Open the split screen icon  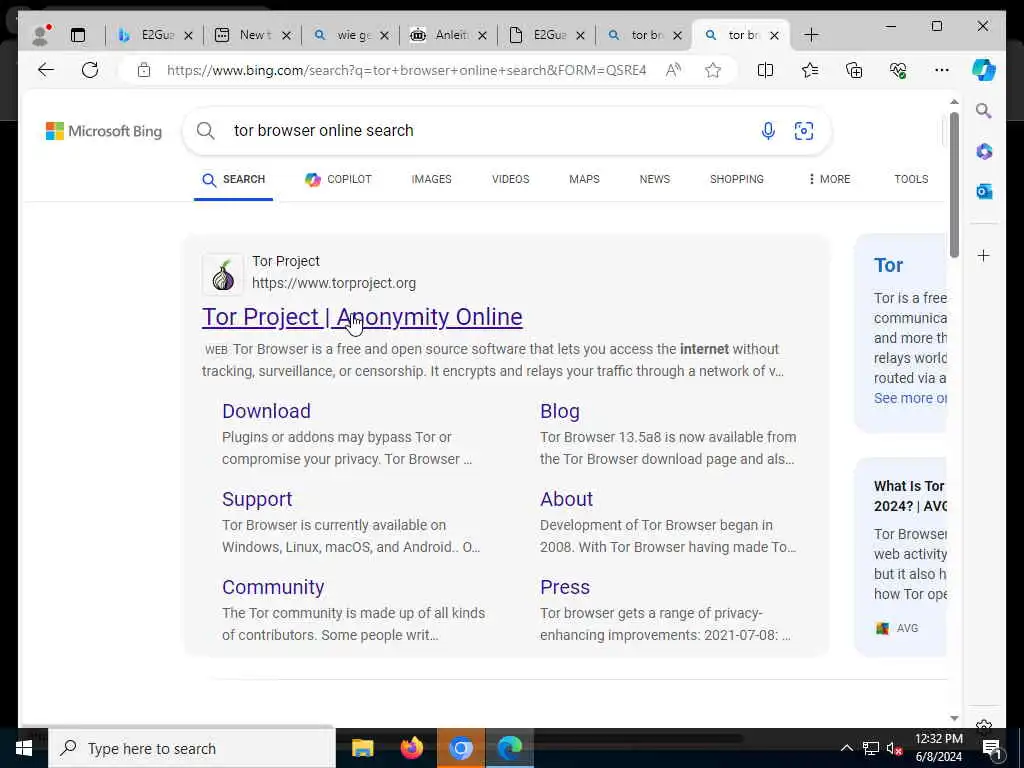(x=765, y=70)
